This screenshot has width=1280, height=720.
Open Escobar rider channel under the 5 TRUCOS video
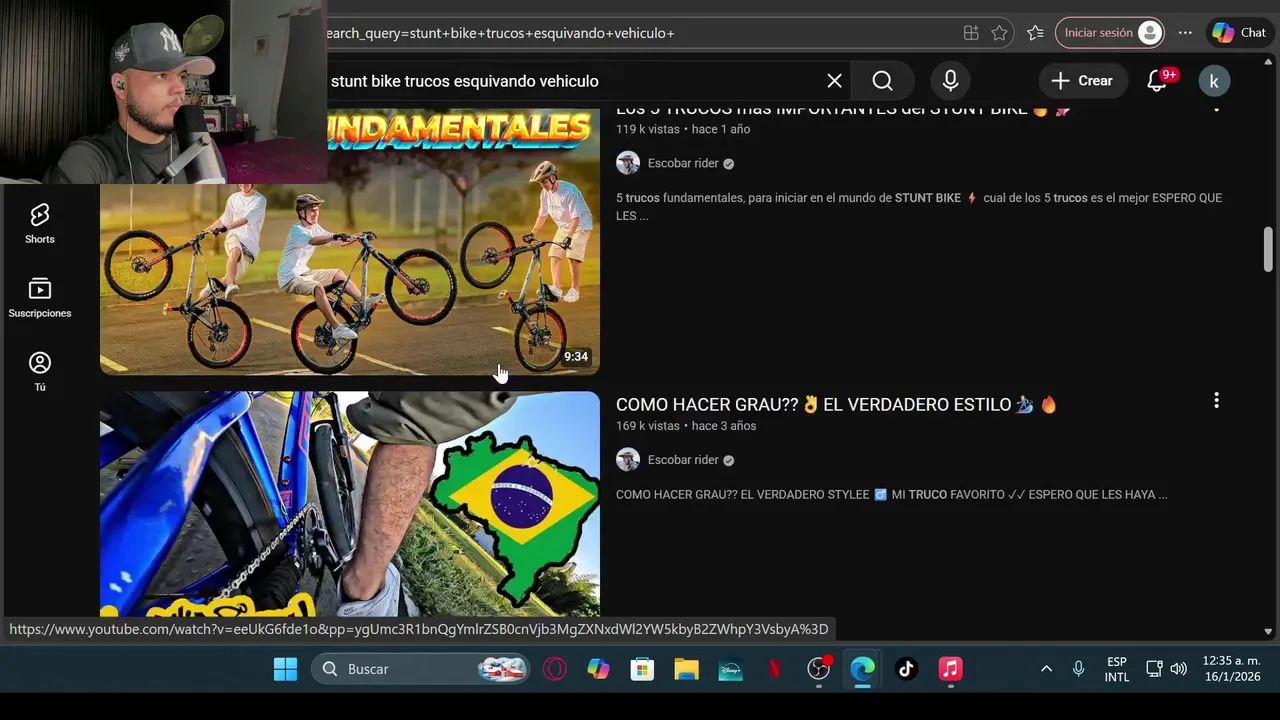tap(683, 163)
